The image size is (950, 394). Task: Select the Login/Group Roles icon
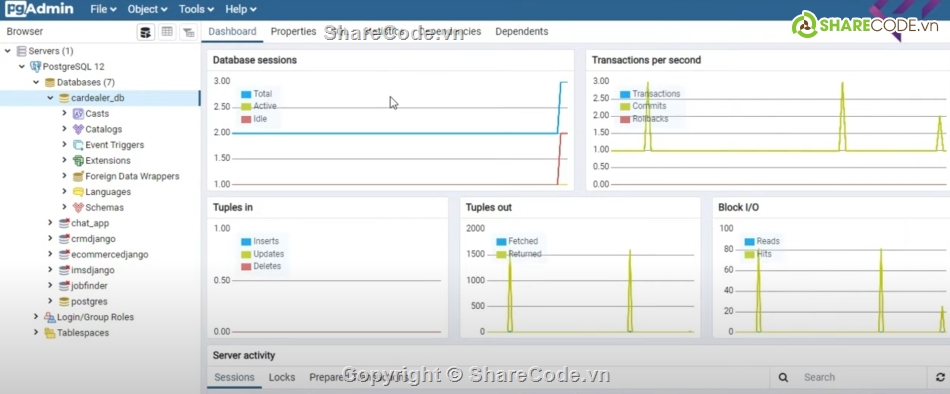click(x=50, y=317)
